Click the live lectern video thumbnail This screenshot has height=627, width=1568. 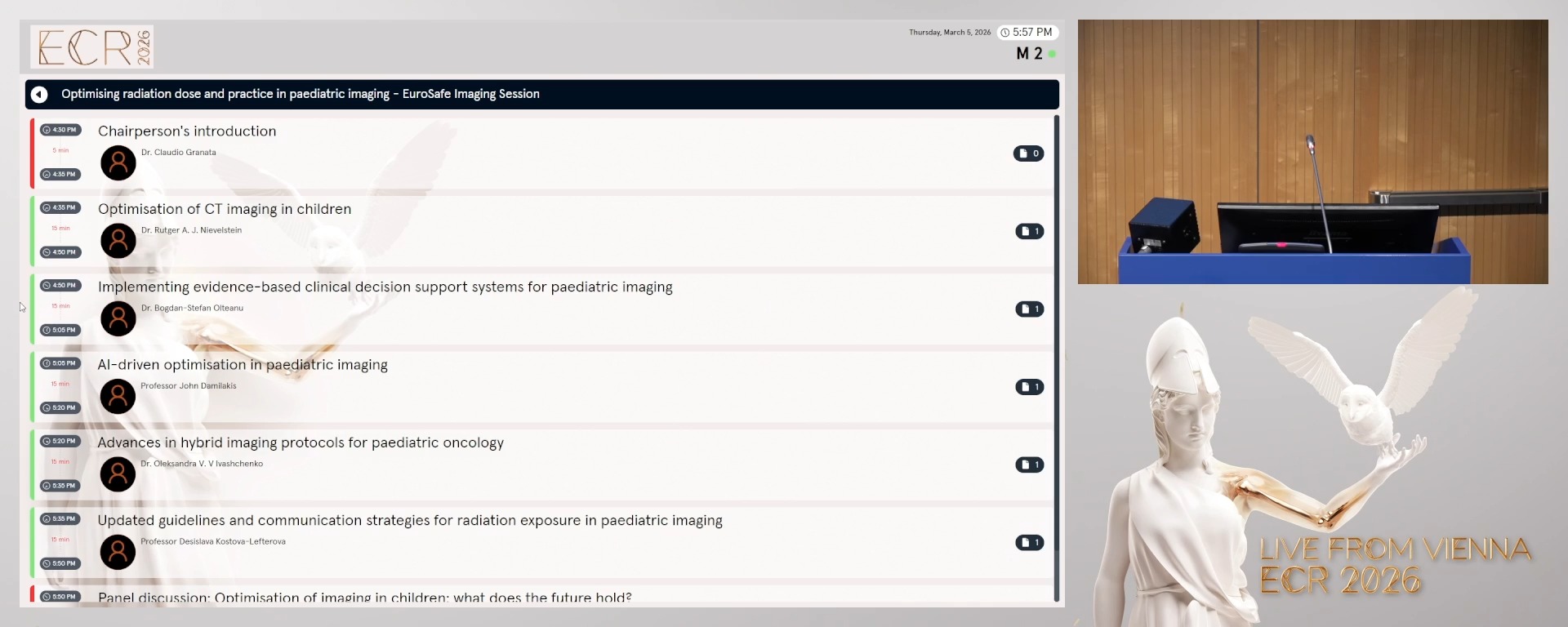click(x=1312, y=152)
